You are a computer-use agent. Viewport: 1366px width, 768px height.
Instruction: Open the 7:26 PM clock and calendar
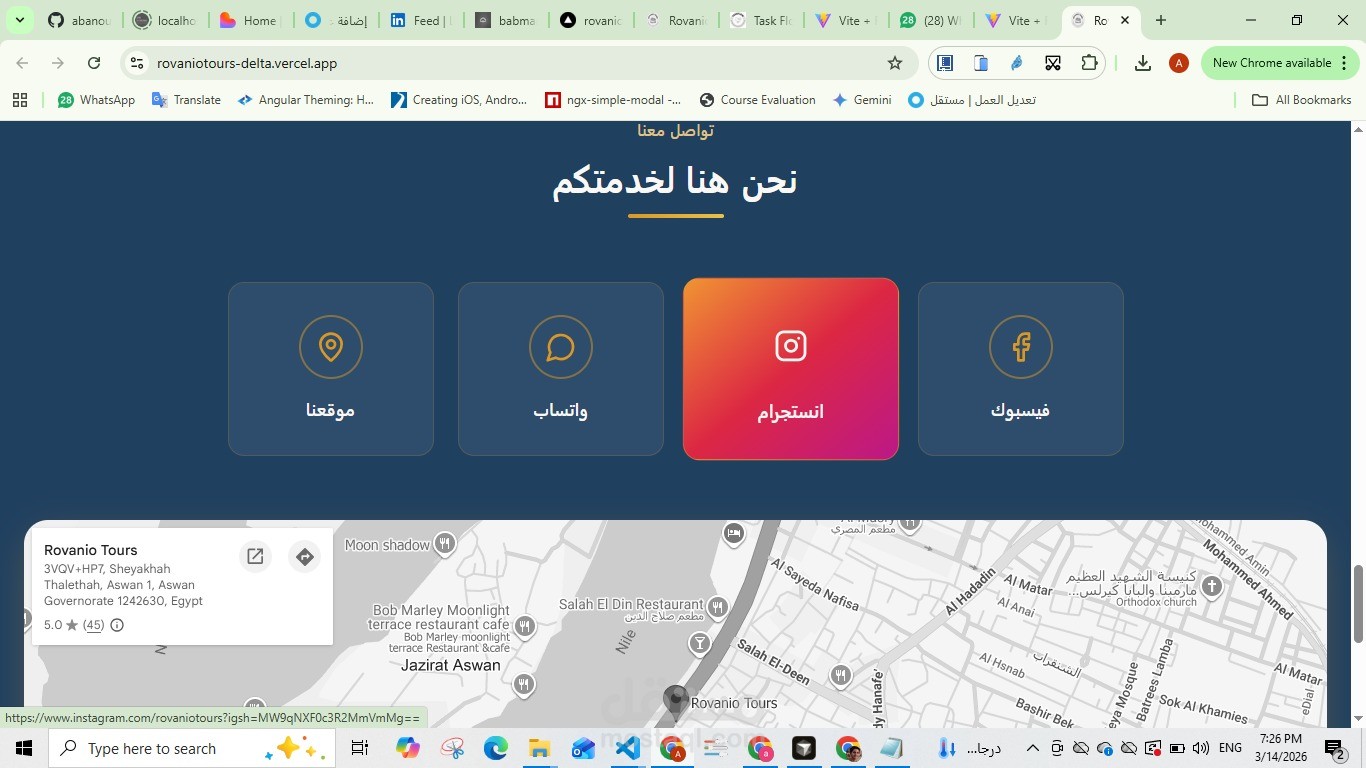[1281, 748]
